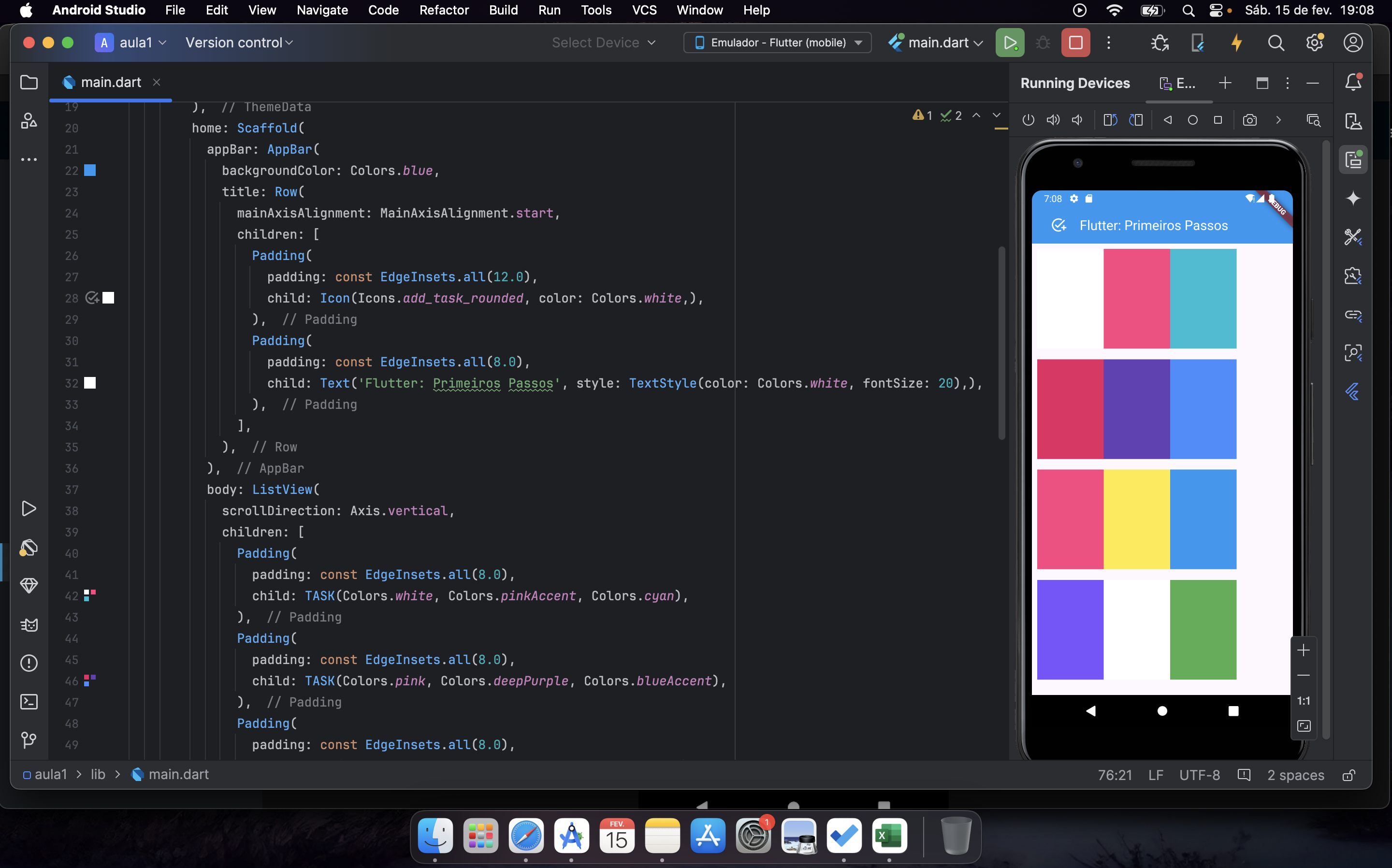1392x868 pixels.
Task: Toggle the errors indicator showing 2 errors
Action: coord(951,116)
